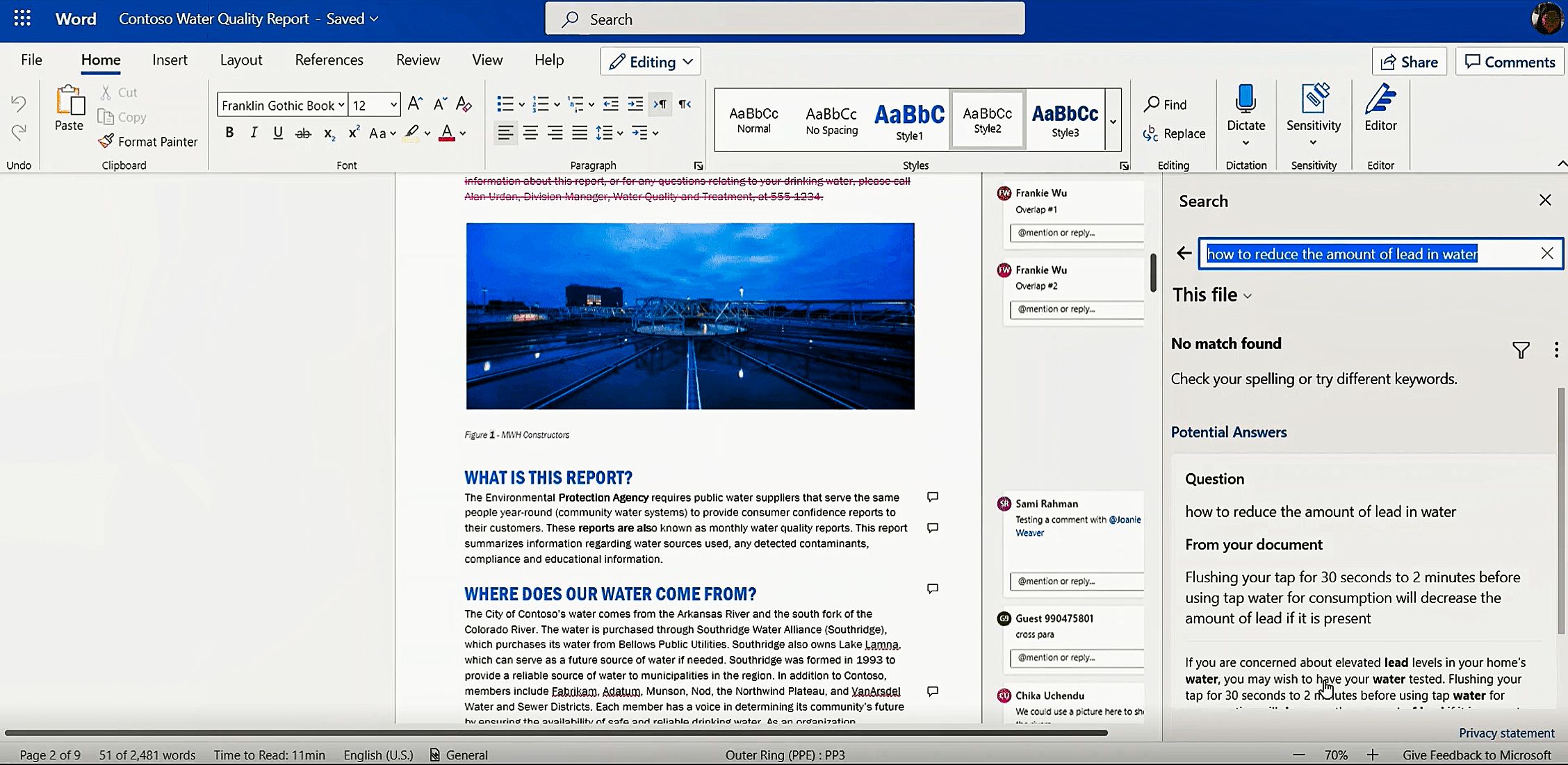Increase the zoom level
This screenshot has height=765, width=1568.
(x=1374, y=755)
